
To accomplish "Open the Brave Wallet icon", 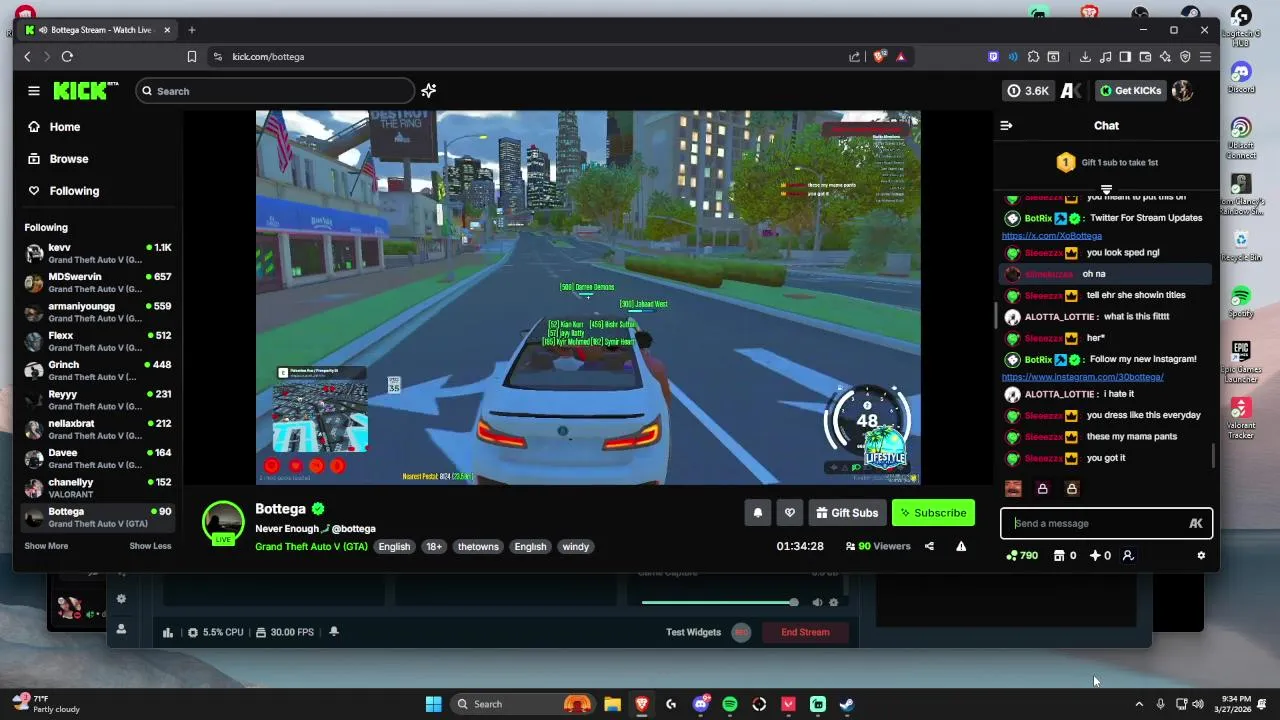I will point(1145,57).
